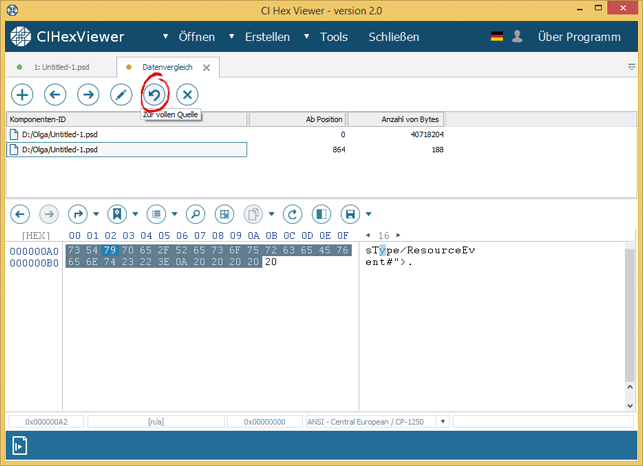The width and height of the screenshot is (643, 466).
Task: Click the pencil edit component icon
Action: [x=121, y=95]
